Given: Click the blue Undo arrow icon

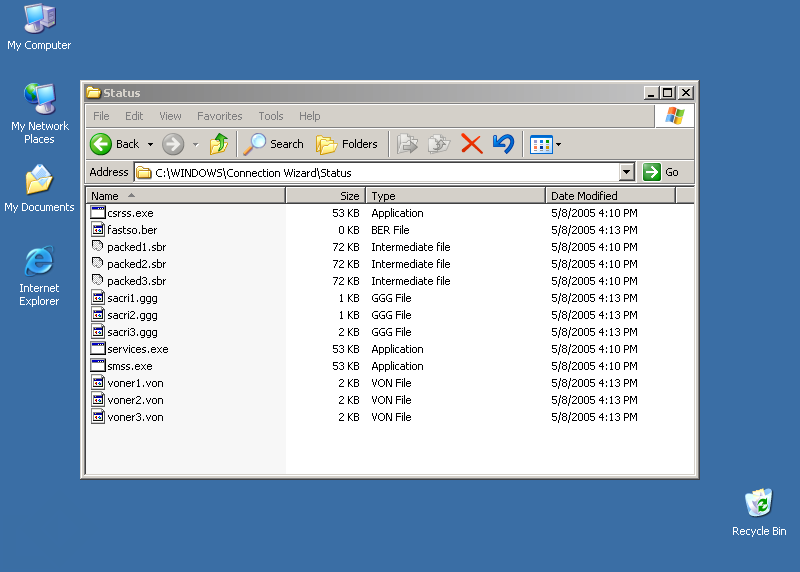Looking at the screenshot, I should click(503, 144).
